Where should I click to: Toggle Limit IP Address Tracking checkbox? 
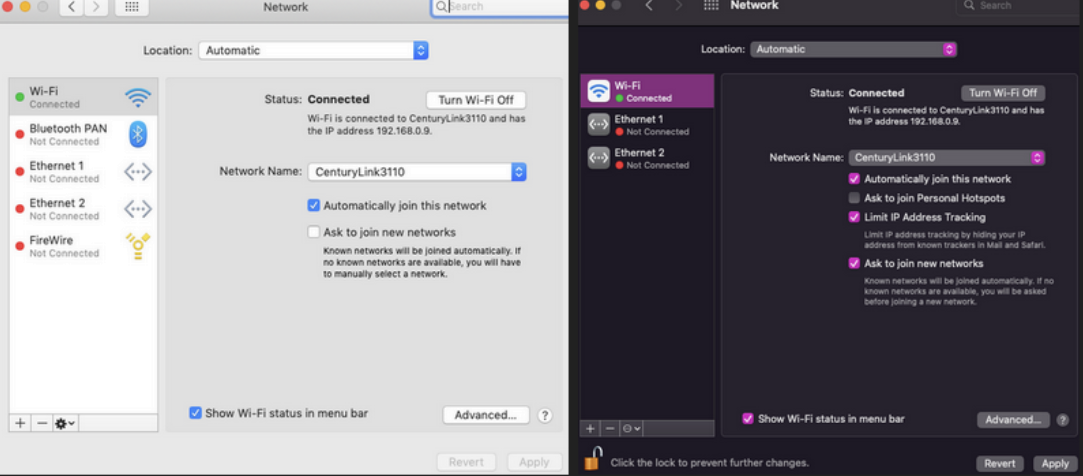[854, 217]
